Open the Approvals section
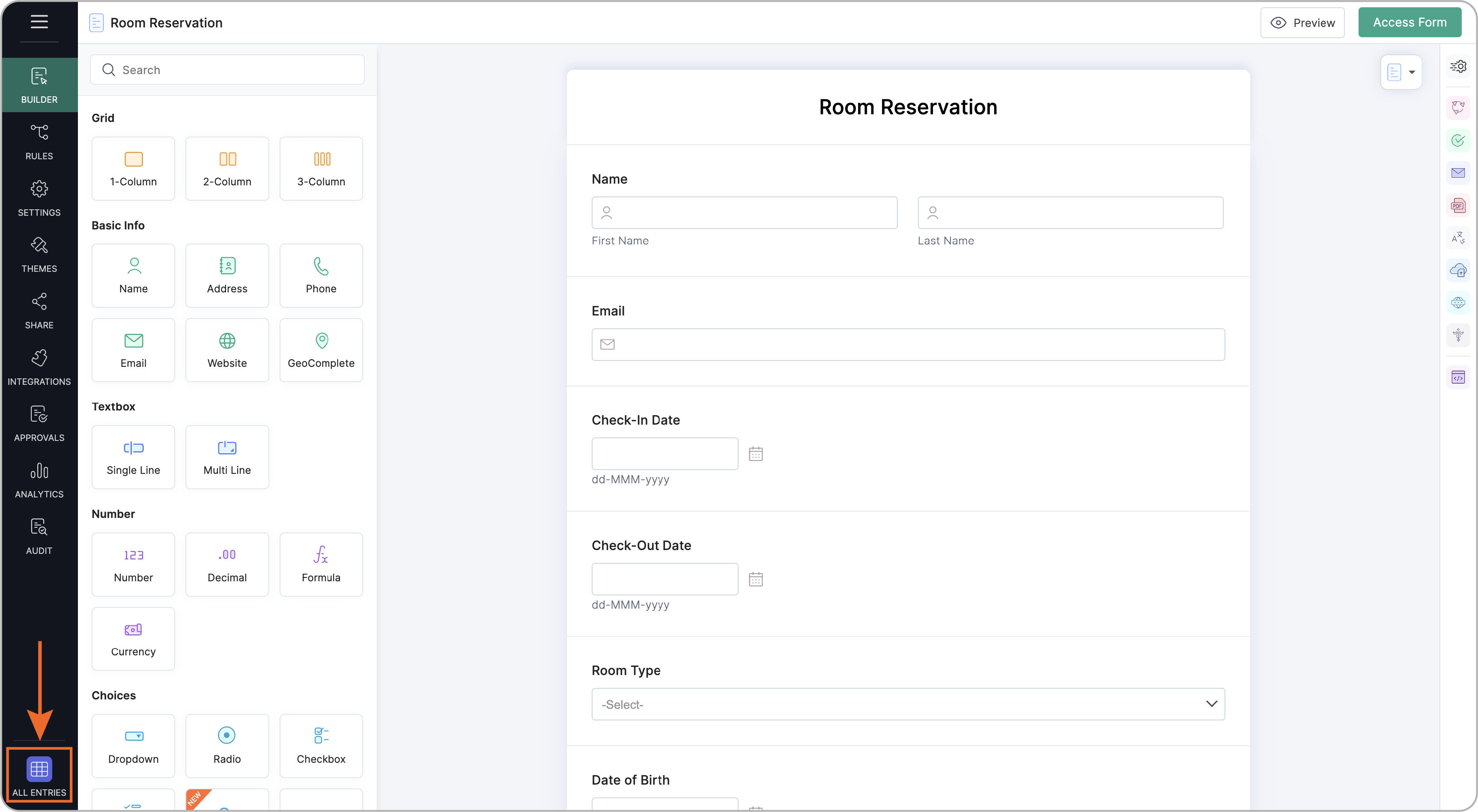The image size is (1478, 812). click(39, 424)
